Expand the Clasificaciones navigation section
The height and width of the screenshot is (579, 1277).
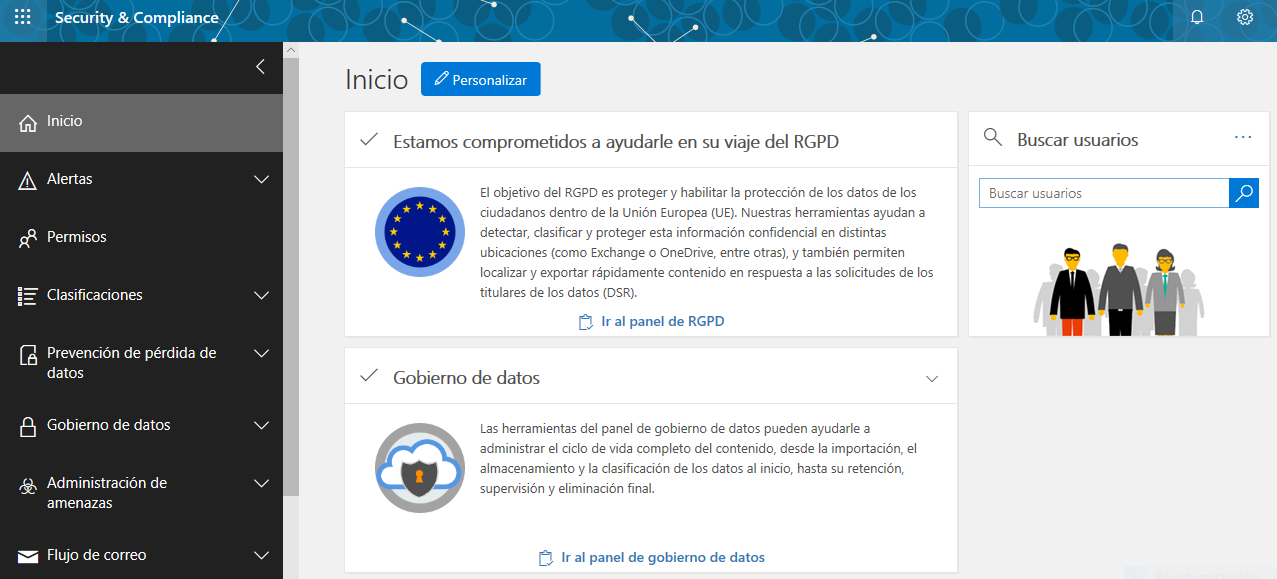261,296
